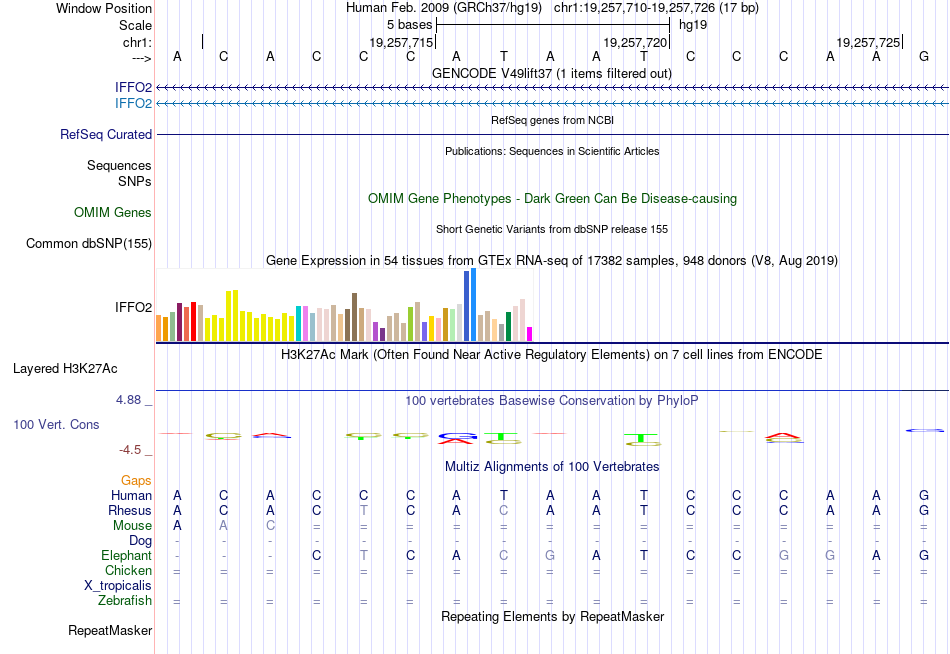
Task: Click the faded C base in Mouse row
Action: tap(270, 526)
